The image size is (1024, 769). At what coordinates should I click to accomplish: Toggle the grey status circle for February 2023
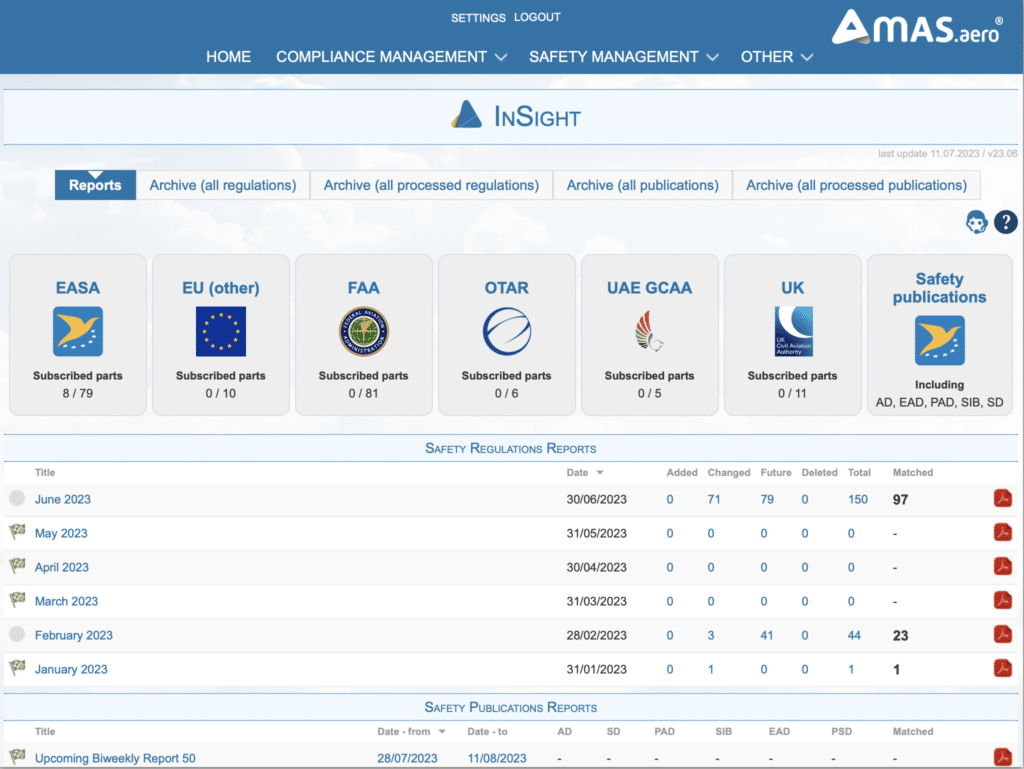pyautogui.click(x=18, y=634)
